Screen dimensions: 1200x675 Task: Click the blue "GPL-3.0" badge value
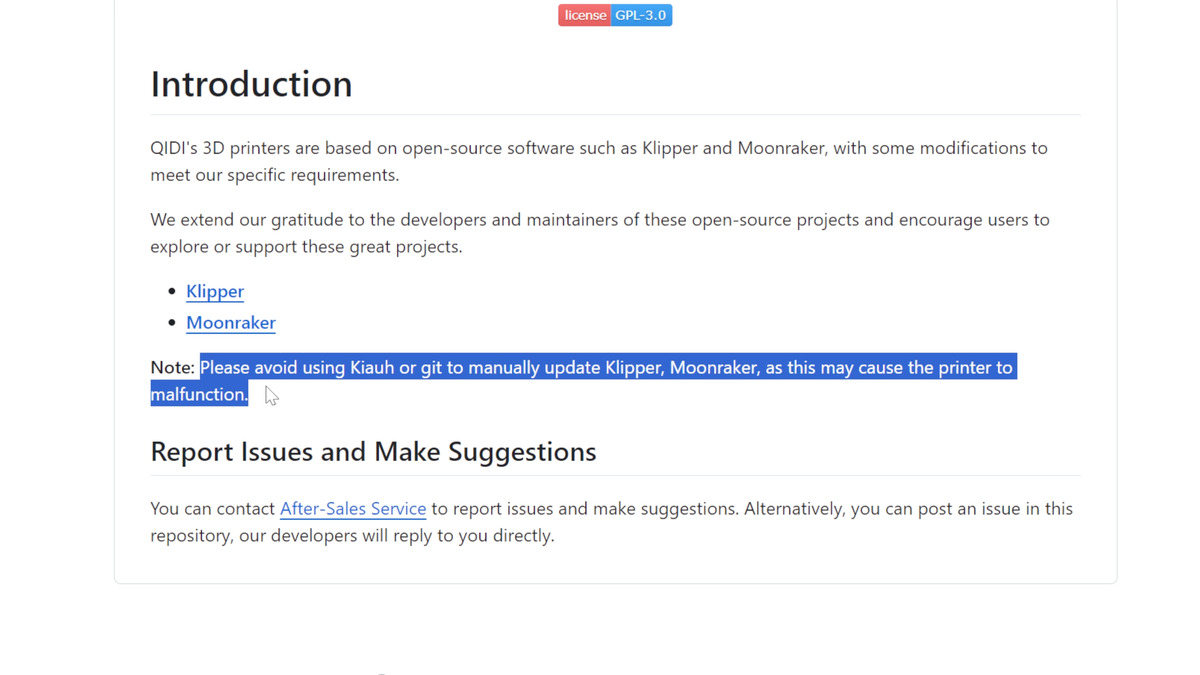641,15
